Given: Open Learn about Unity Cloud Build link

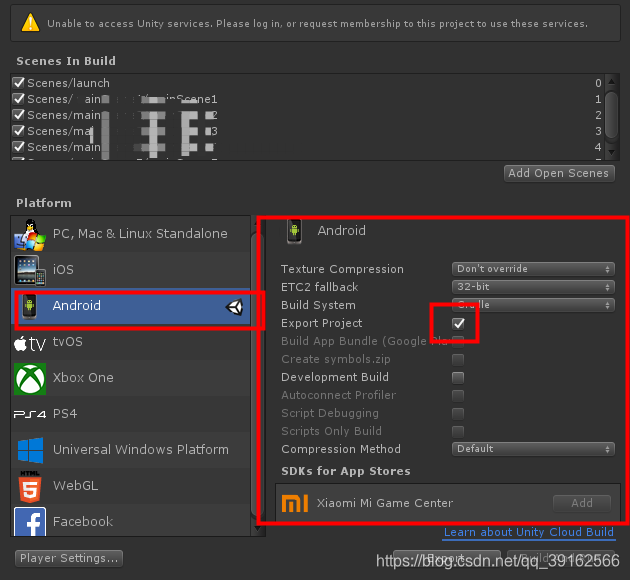Looking at the screenshot, I should (529, 532).
